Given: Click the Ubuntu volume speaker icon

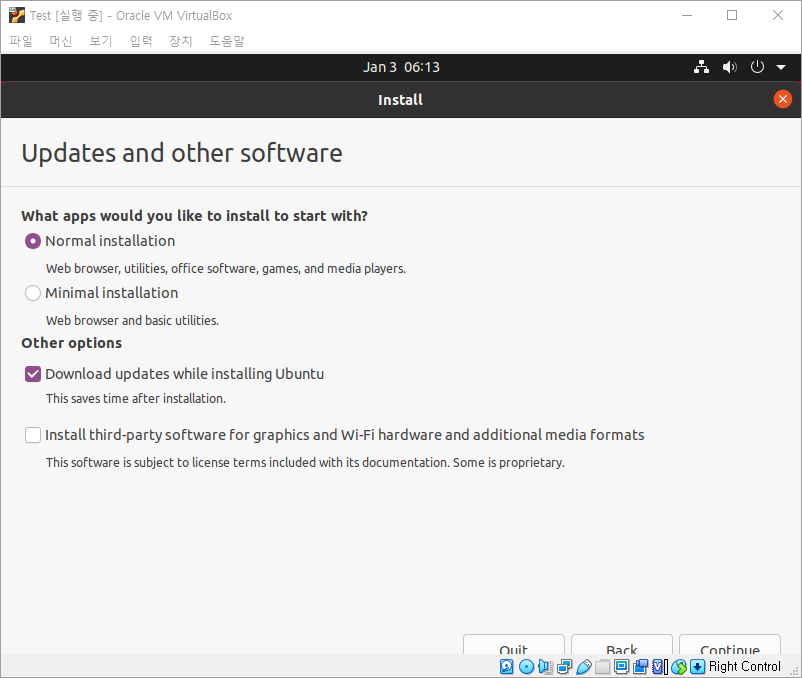Looking at the screenshot, I should pos(729,67).
